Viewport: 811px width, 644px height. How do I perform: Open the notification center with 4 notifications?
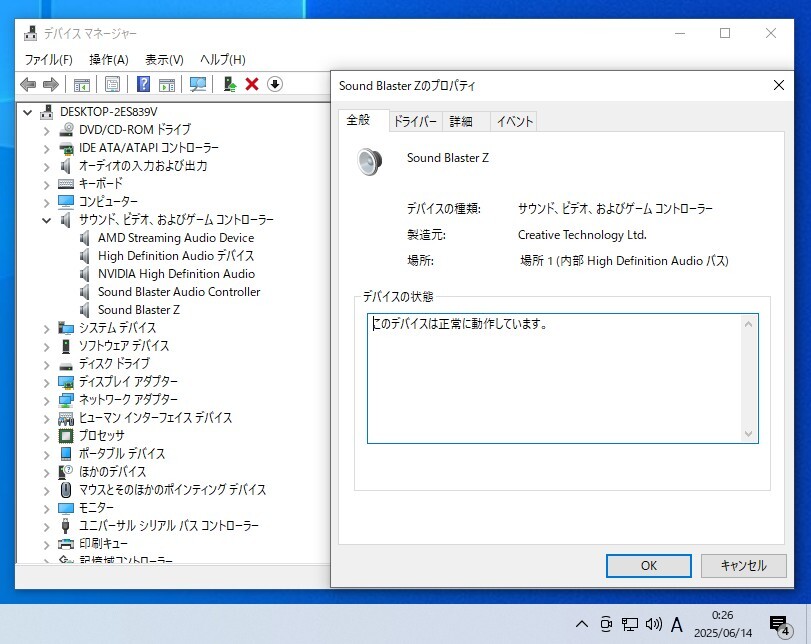780,625
